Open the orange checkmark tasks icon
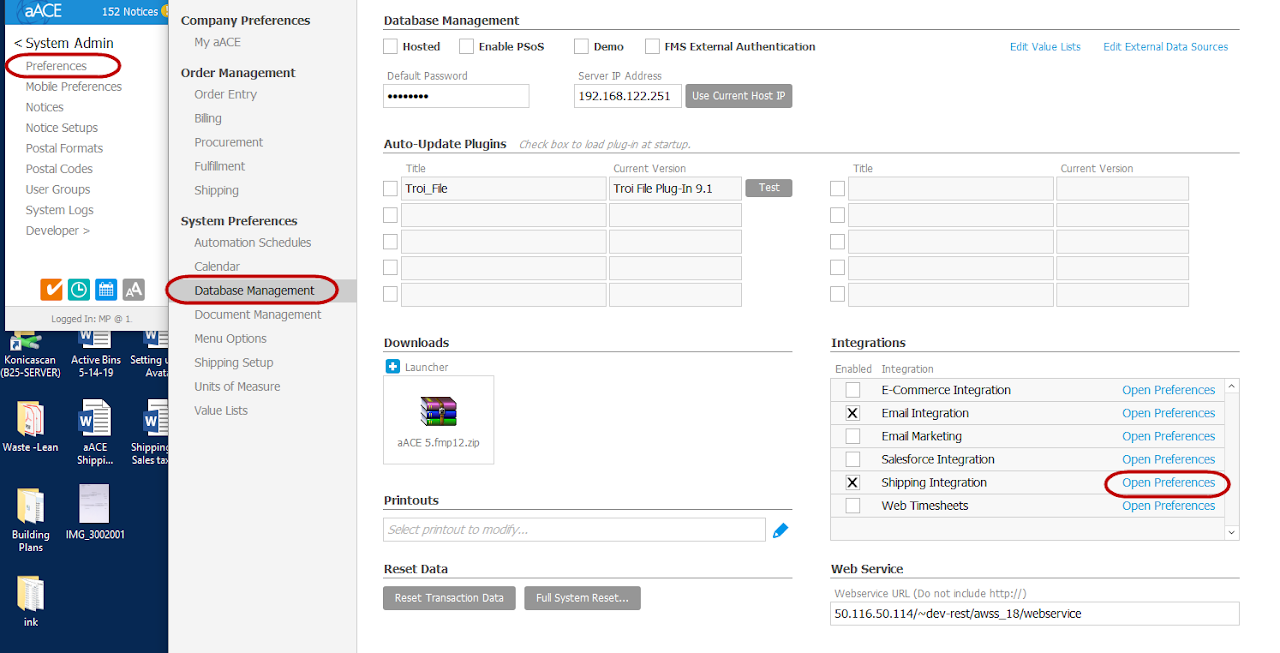 [52, 289]
